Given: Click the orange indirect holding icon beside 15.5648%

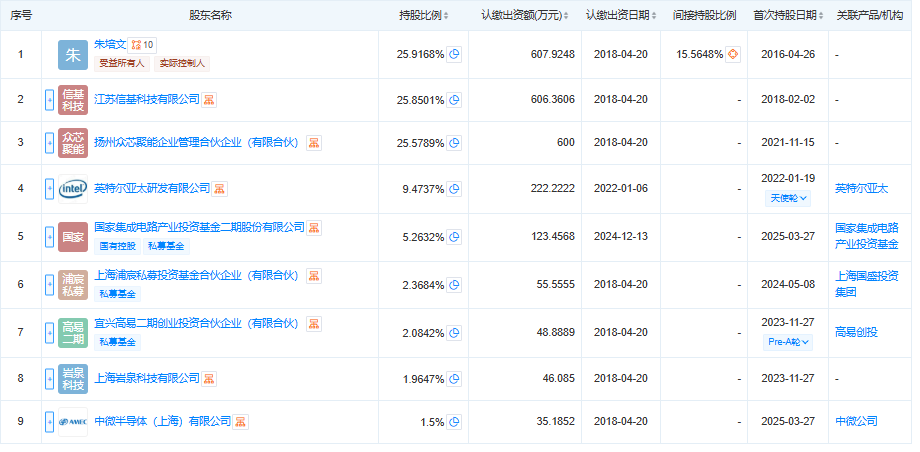Looking at the screenshot, I should pos(733,54).
